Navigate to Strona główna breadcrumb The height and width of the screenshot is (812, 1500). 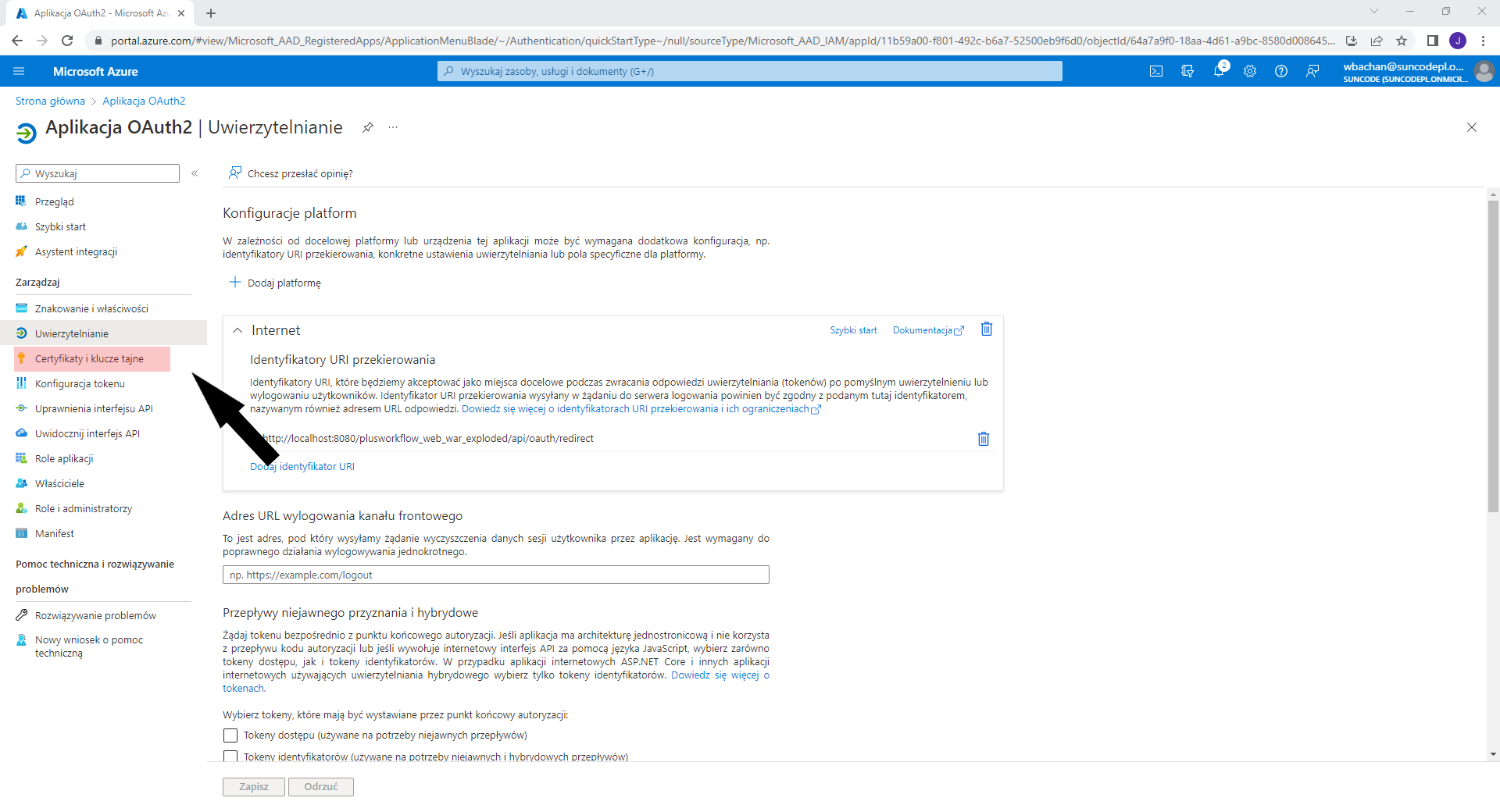tap(50, 101)
